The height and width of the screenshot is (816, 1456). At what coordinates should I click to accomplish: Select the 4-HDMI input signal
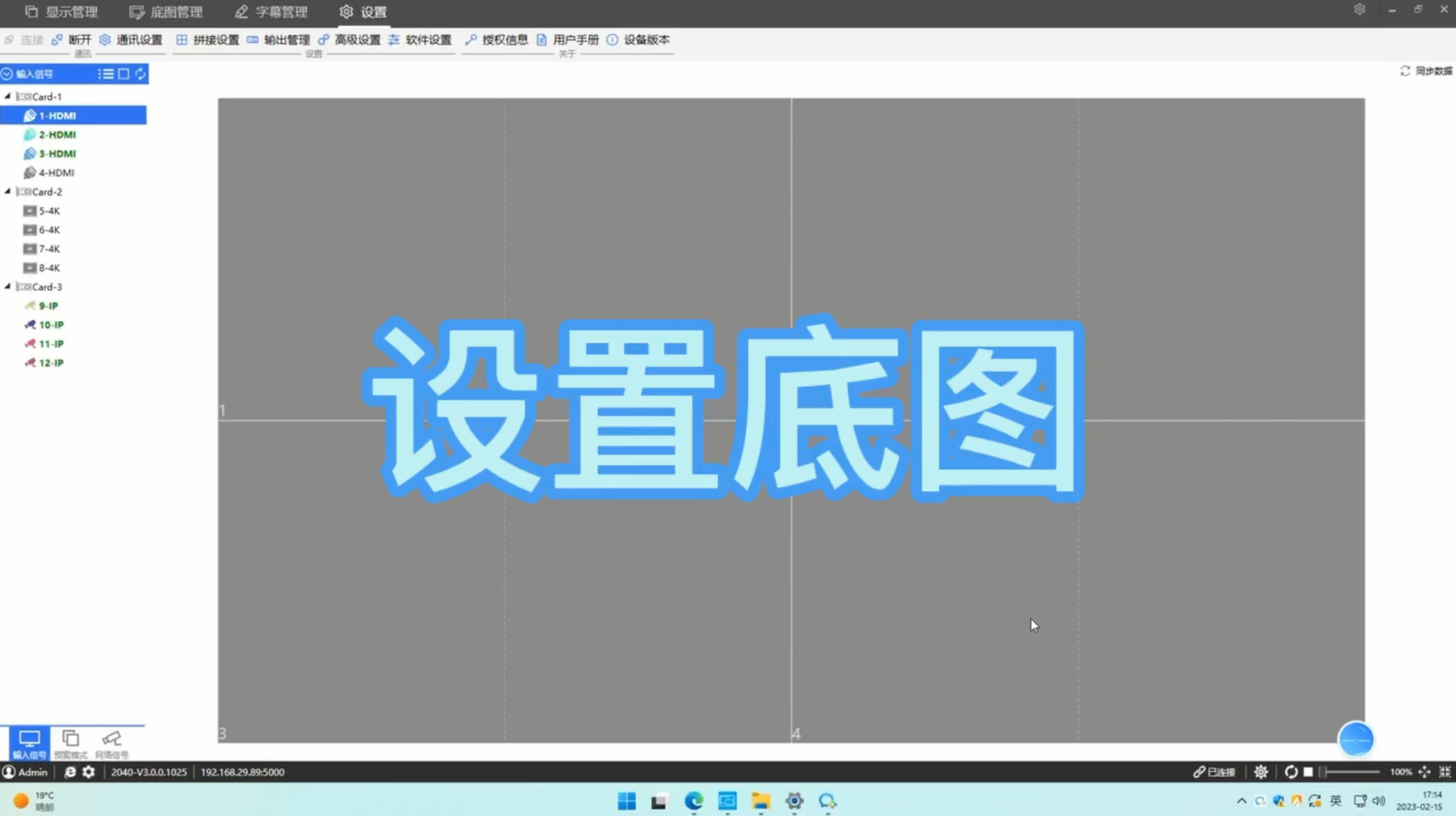(x=49, y=173)
